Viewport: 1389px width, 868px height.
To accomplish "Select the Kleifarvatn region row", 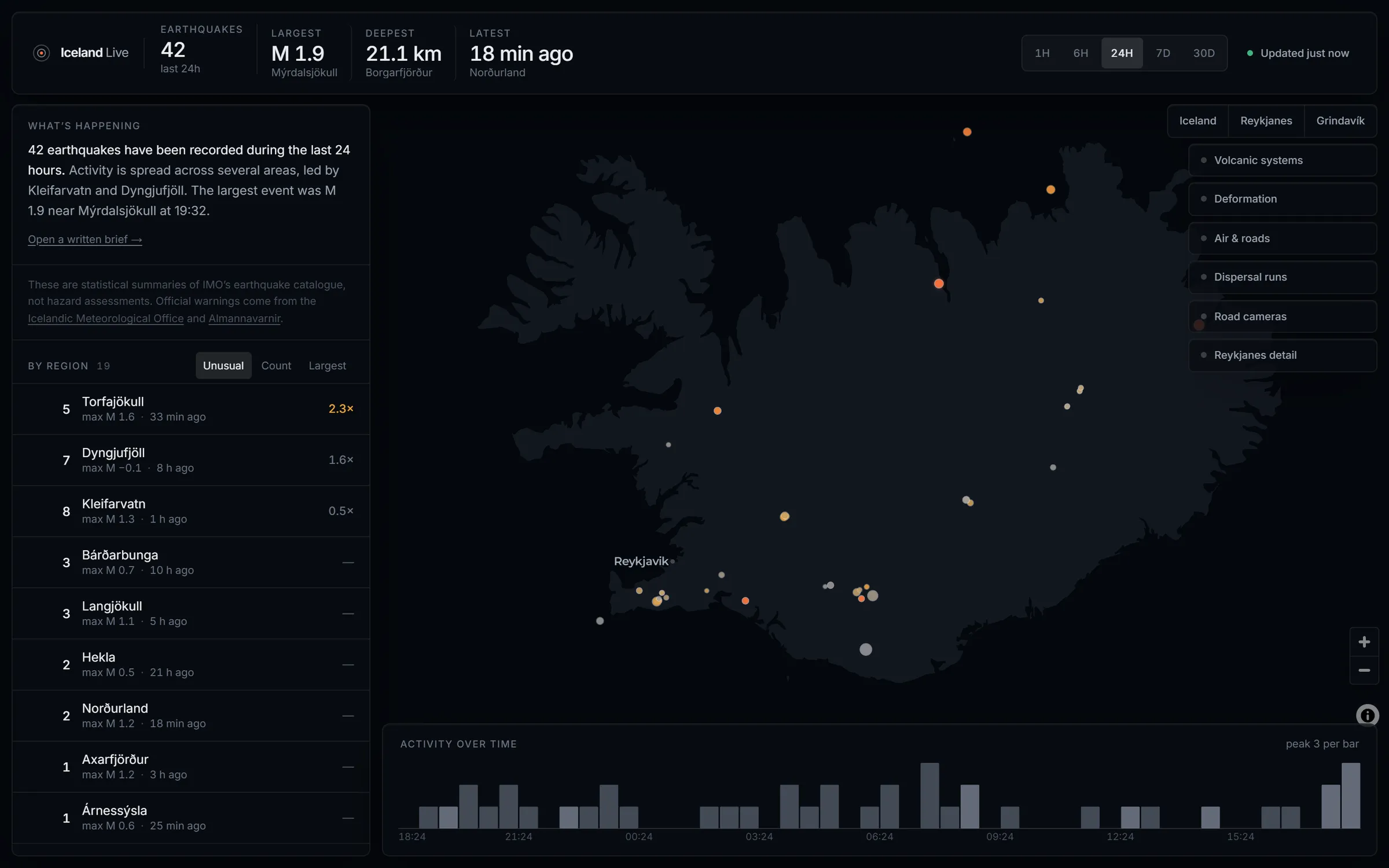I will 191,511.
